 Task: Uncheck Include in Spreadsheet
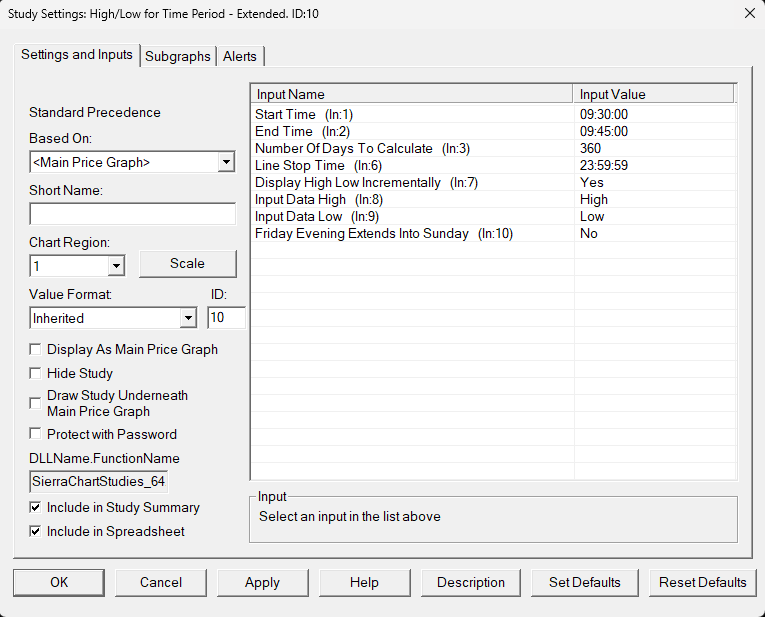pyautogui.click(x=35, y=532)
